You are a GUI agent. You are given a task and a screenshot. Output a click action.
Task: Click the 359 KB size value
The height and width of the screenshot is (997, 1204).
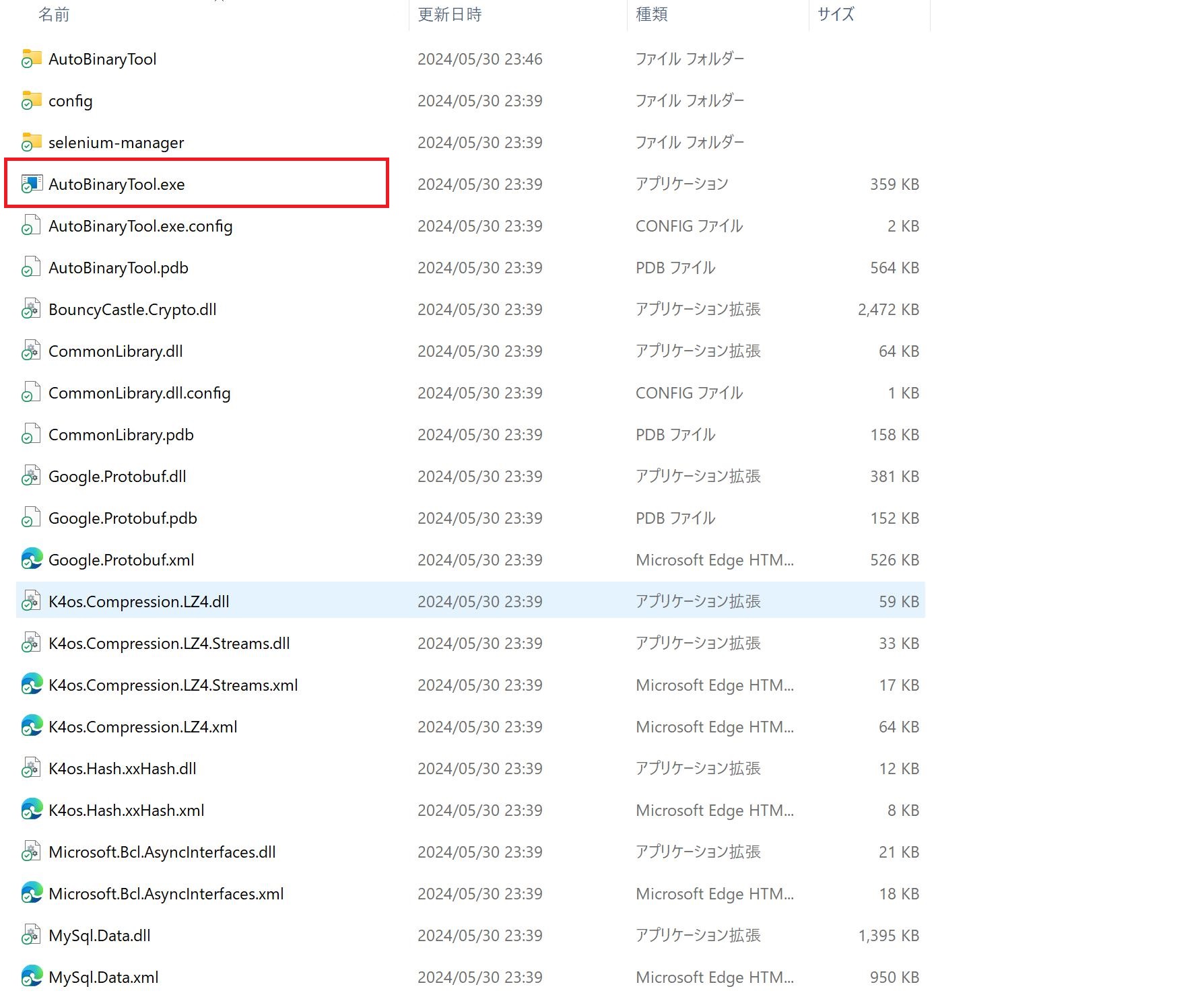click(x=894, y=184)
